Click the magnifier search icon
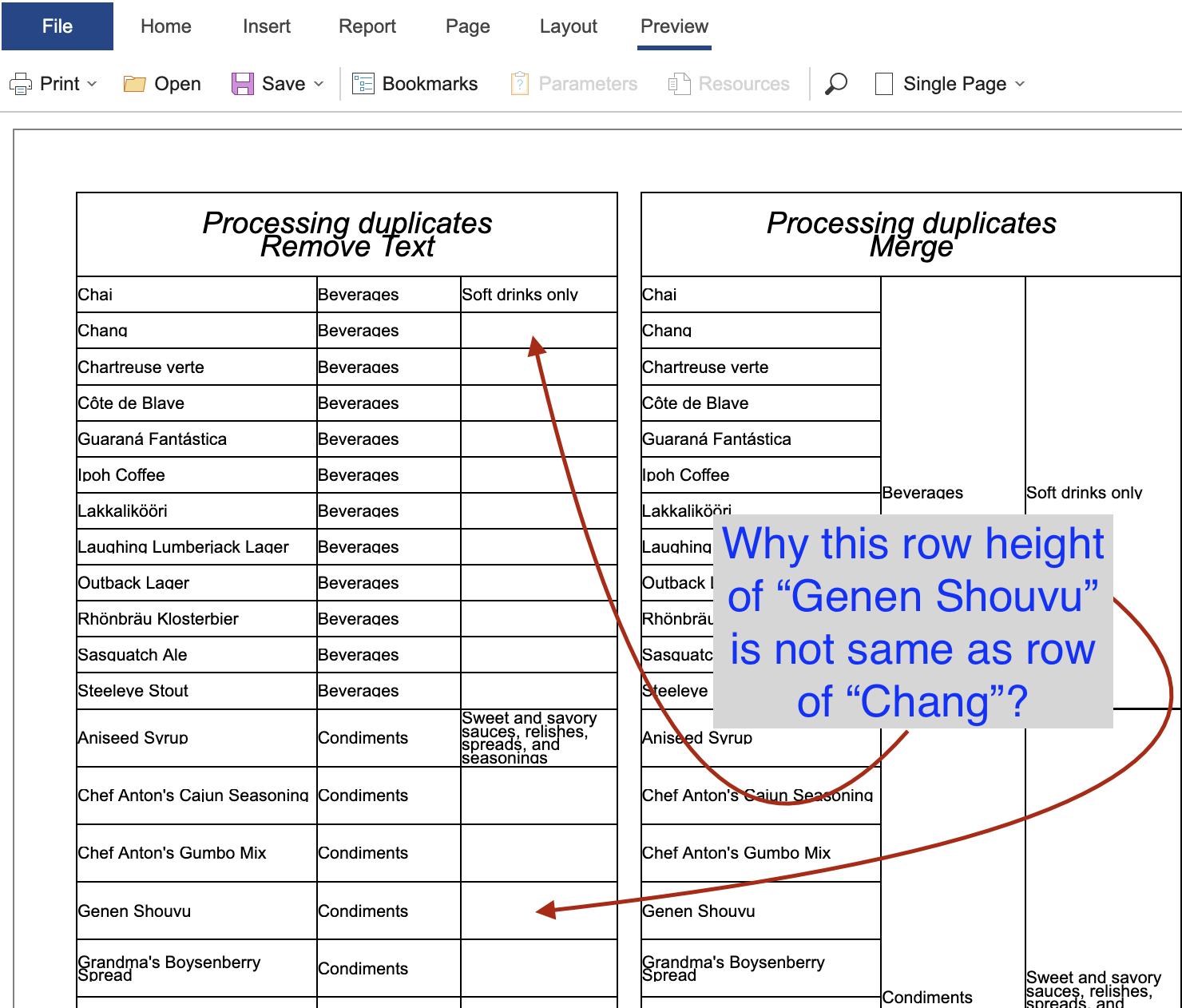The image size is (1182, 1008). [835, 84]
